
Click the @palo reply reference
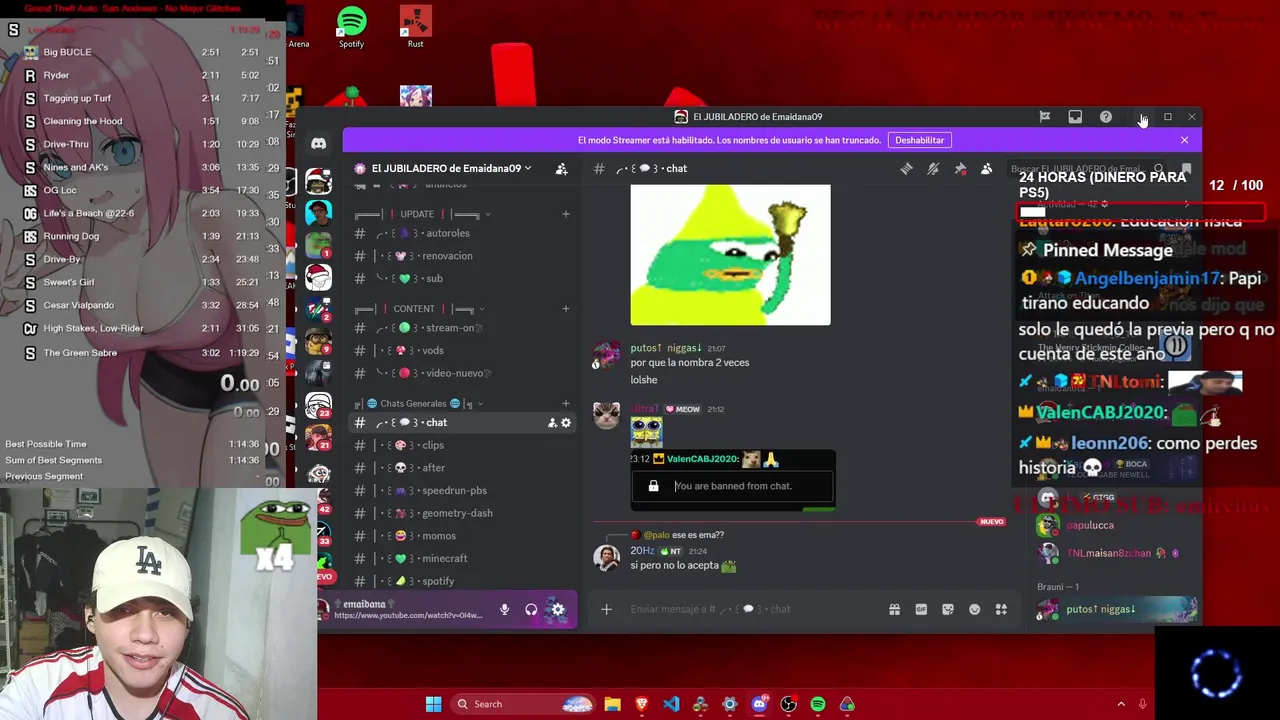[x=655, y=535]
